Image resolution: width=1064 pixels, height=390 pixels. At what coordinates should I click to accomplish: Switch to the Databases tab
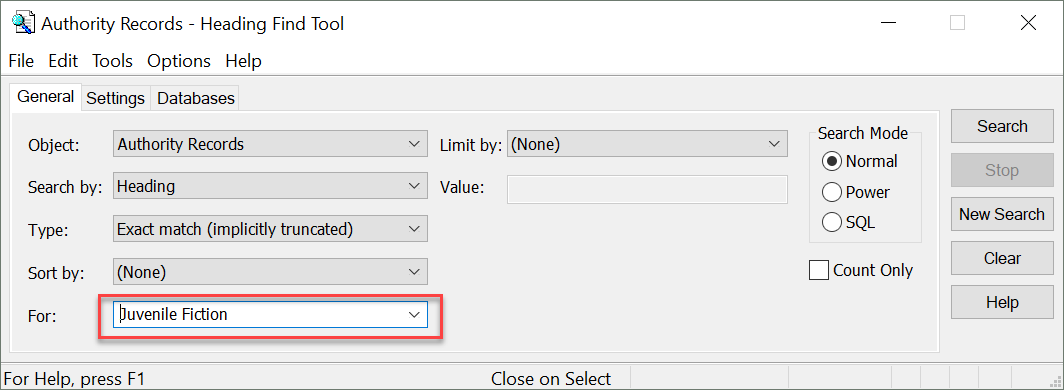(x=196, y=98)
